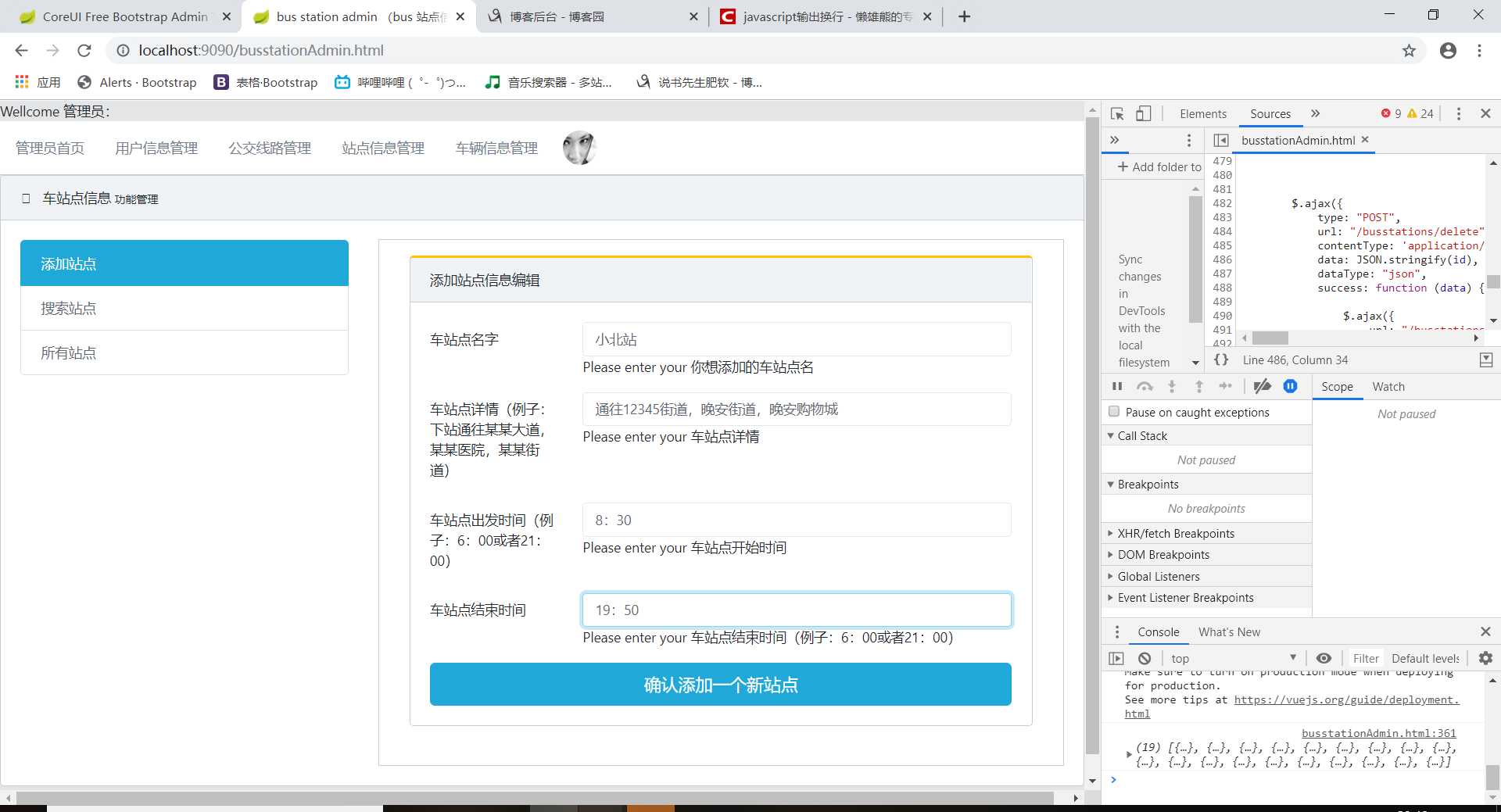The height and width of the screenshot is (812, 1501).
Task: Expand the Sources navigator tabs chevron
Action: click(x=1115, y=140)
